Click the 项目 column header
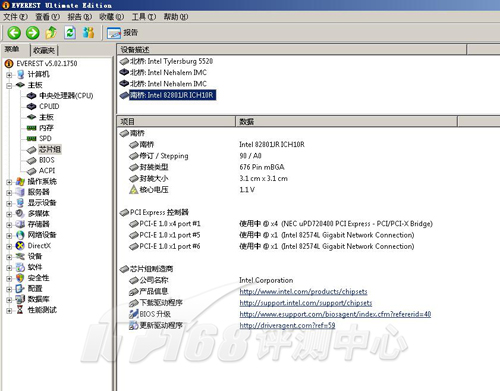Viewport: 500px width, 391px height. pos(176,122)
